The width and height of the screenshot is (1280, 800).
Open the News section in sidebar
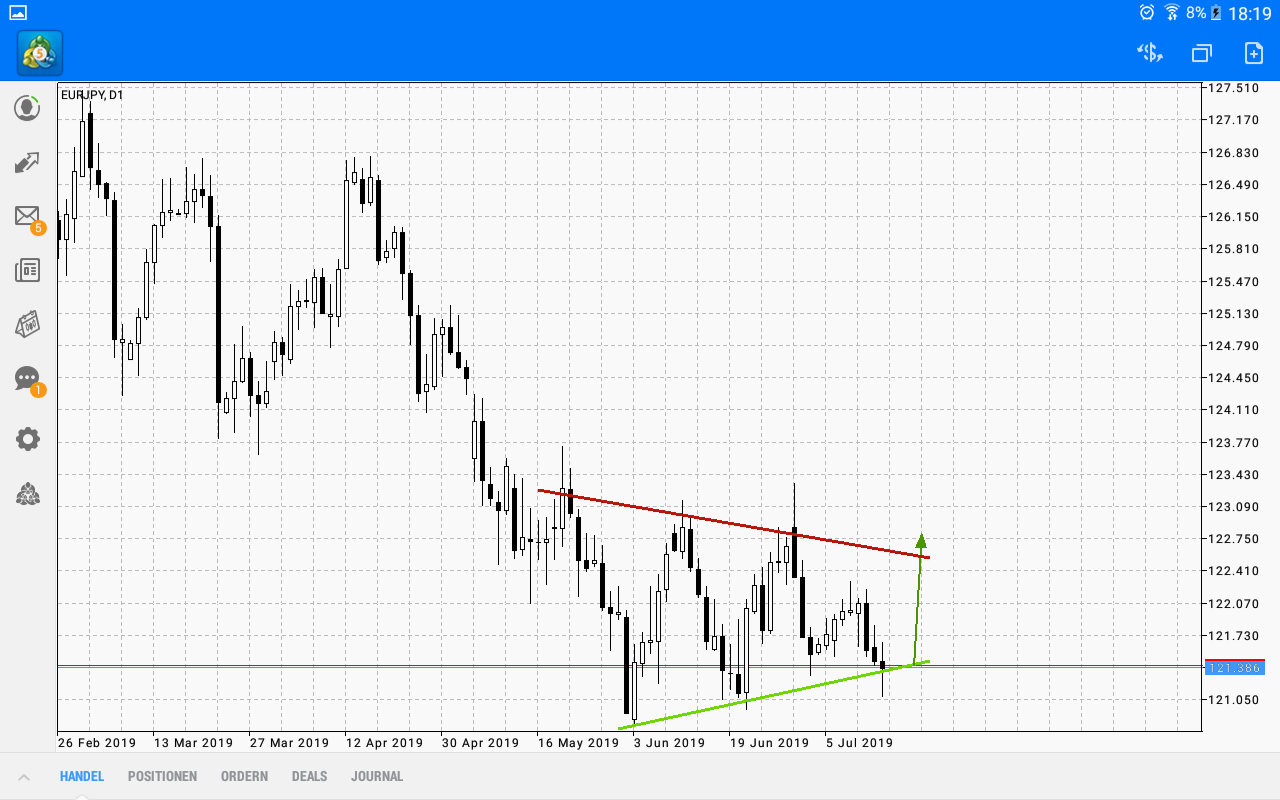click(x=27, y=270)
